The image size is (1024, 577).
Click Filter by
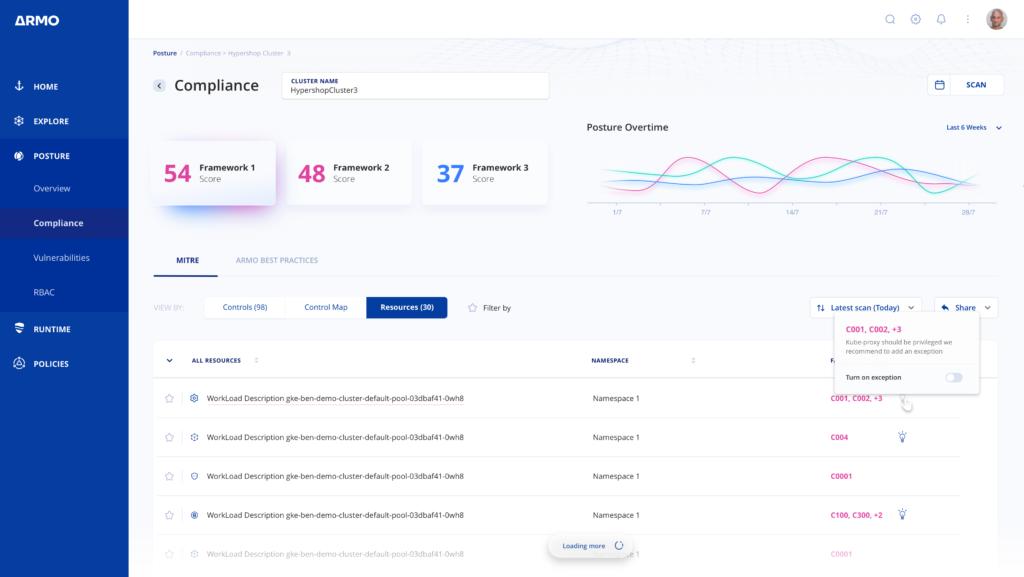coord(496,307)
